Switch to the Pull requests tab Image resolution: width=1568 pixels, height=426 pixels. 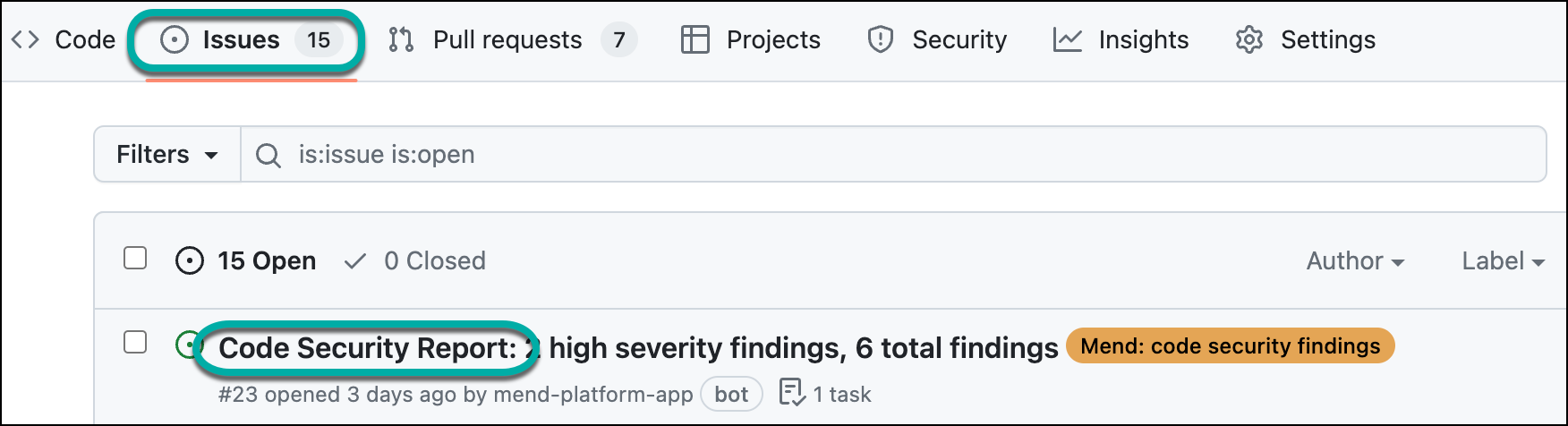click(507, 39)
